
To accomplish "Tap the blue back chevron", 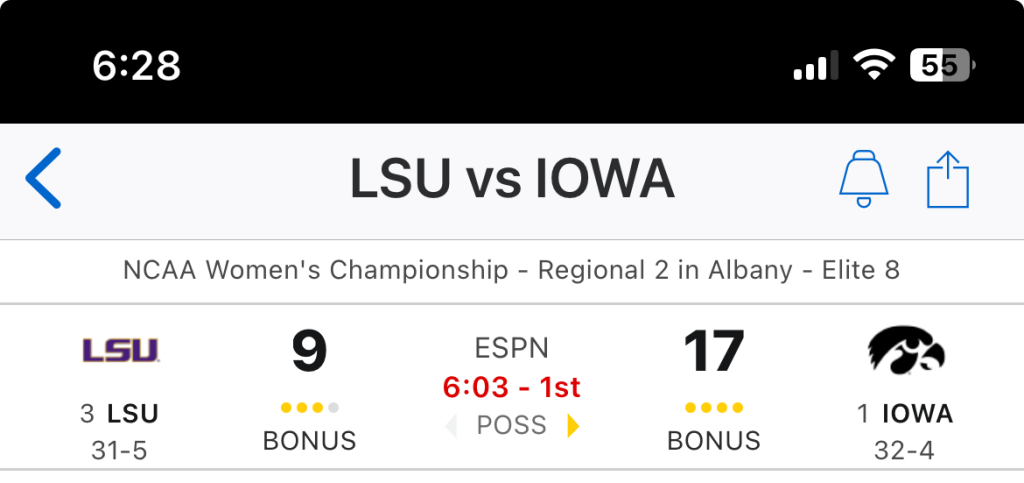I will 44,178.
